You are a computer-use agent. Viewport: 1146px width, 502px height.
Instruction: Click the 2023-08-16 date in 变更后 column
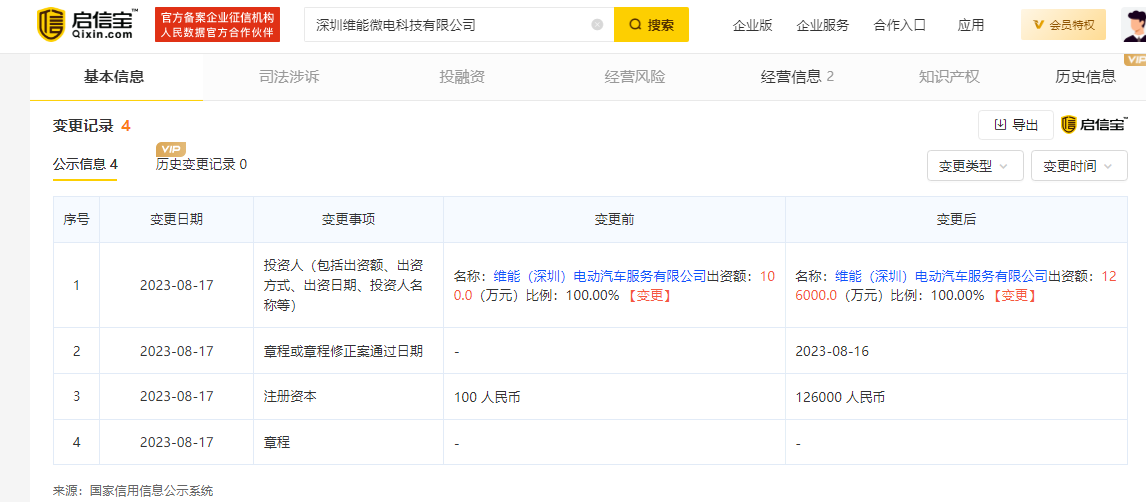pyautogui.click(x=832, y=351)
